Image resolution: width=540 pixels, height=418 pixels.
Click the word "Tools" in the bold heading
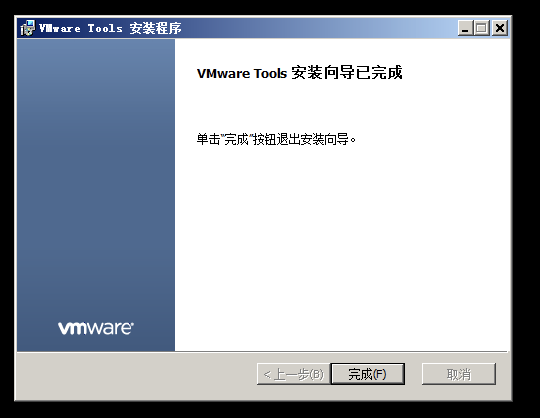point(270,73)
